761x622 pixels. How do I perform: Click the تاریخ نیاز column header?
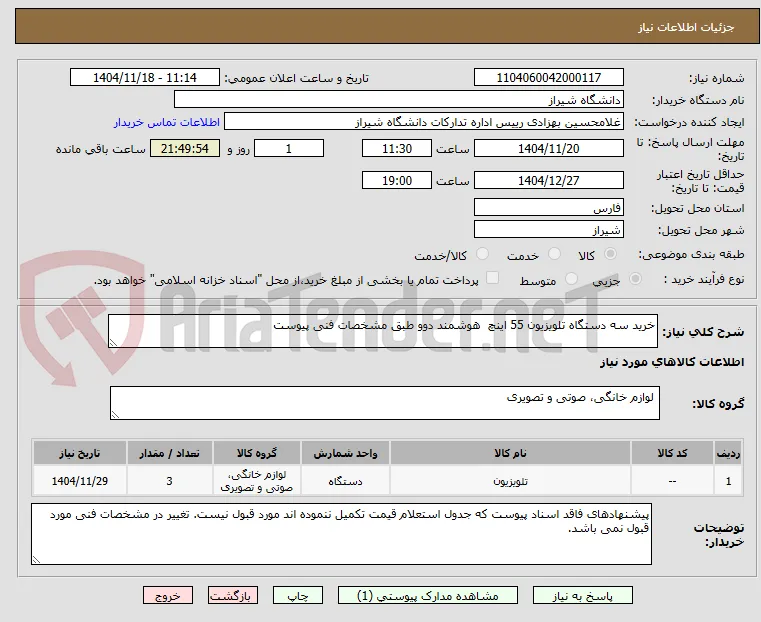pyautogui.click(x=80, y=453)
